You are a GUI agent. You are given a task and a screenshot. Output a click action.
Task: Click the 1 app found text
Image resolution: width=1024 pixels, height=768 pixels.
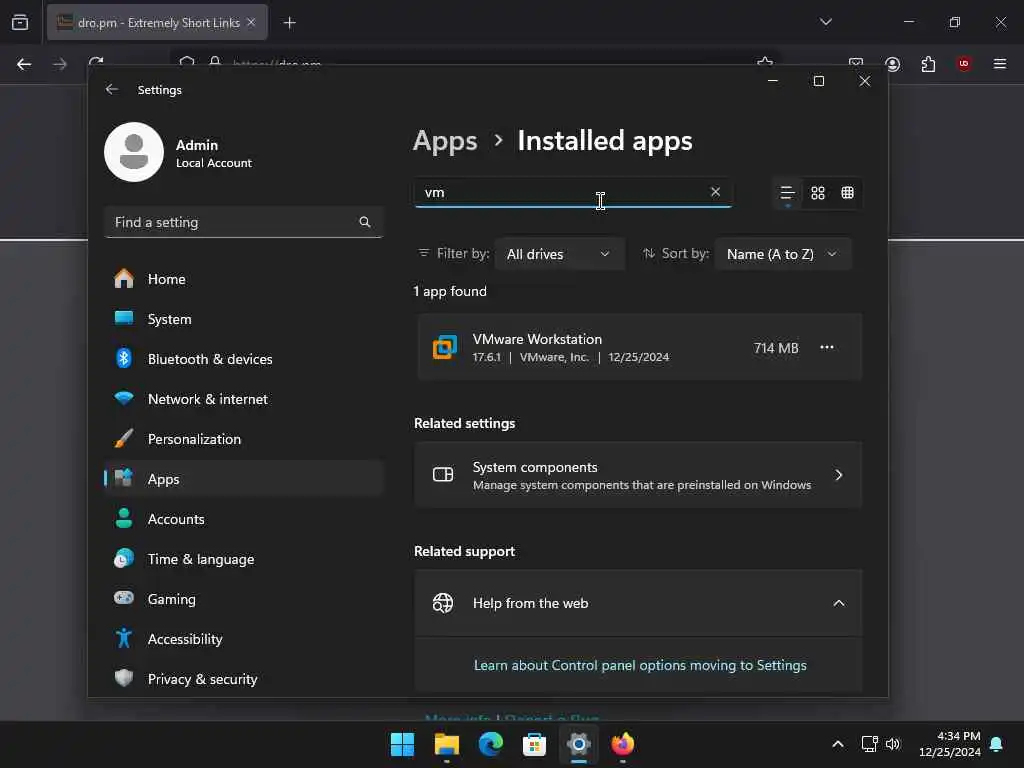450,291
